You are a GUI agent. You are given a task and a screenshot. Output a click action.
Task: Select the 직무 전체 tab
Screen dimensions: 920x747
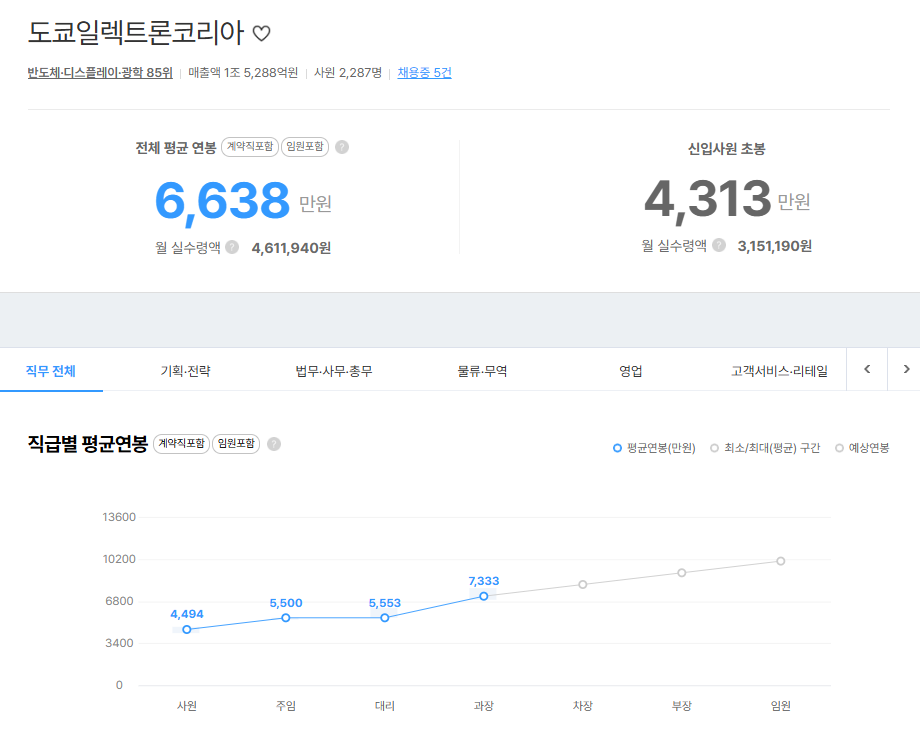[50, 371]
